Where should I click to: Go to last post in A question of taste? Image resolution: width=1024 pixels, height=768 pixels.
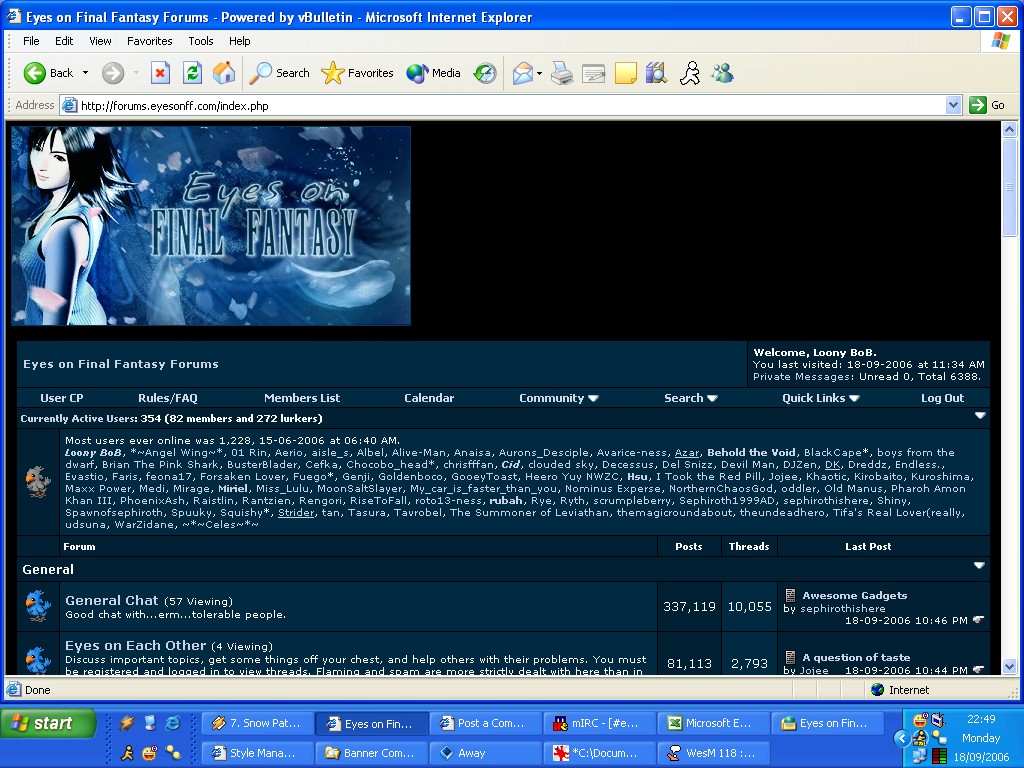coord(978,669)
